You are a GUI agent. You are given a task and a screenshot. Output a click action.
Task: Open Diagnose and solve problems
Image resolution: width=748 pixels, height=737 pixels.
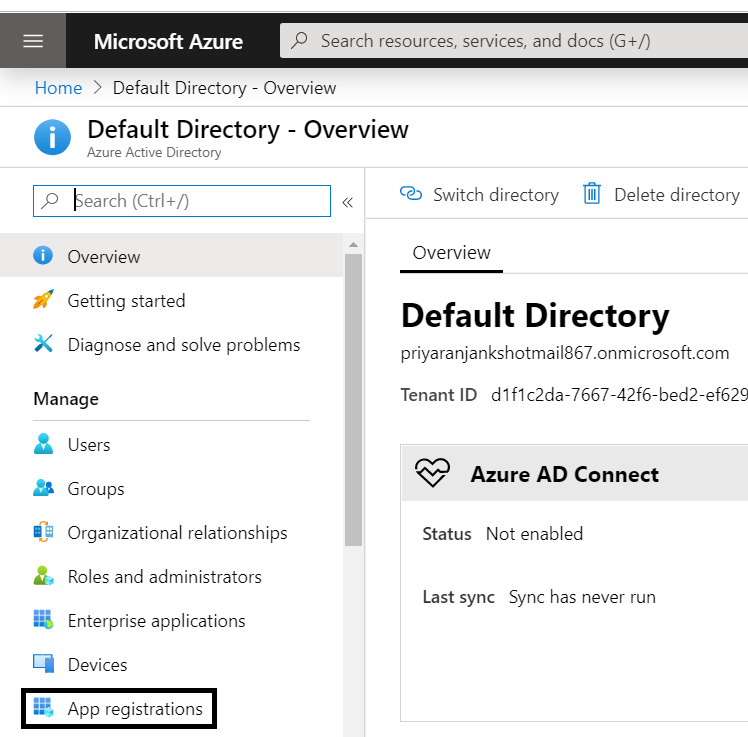click(x=171, y=344)
